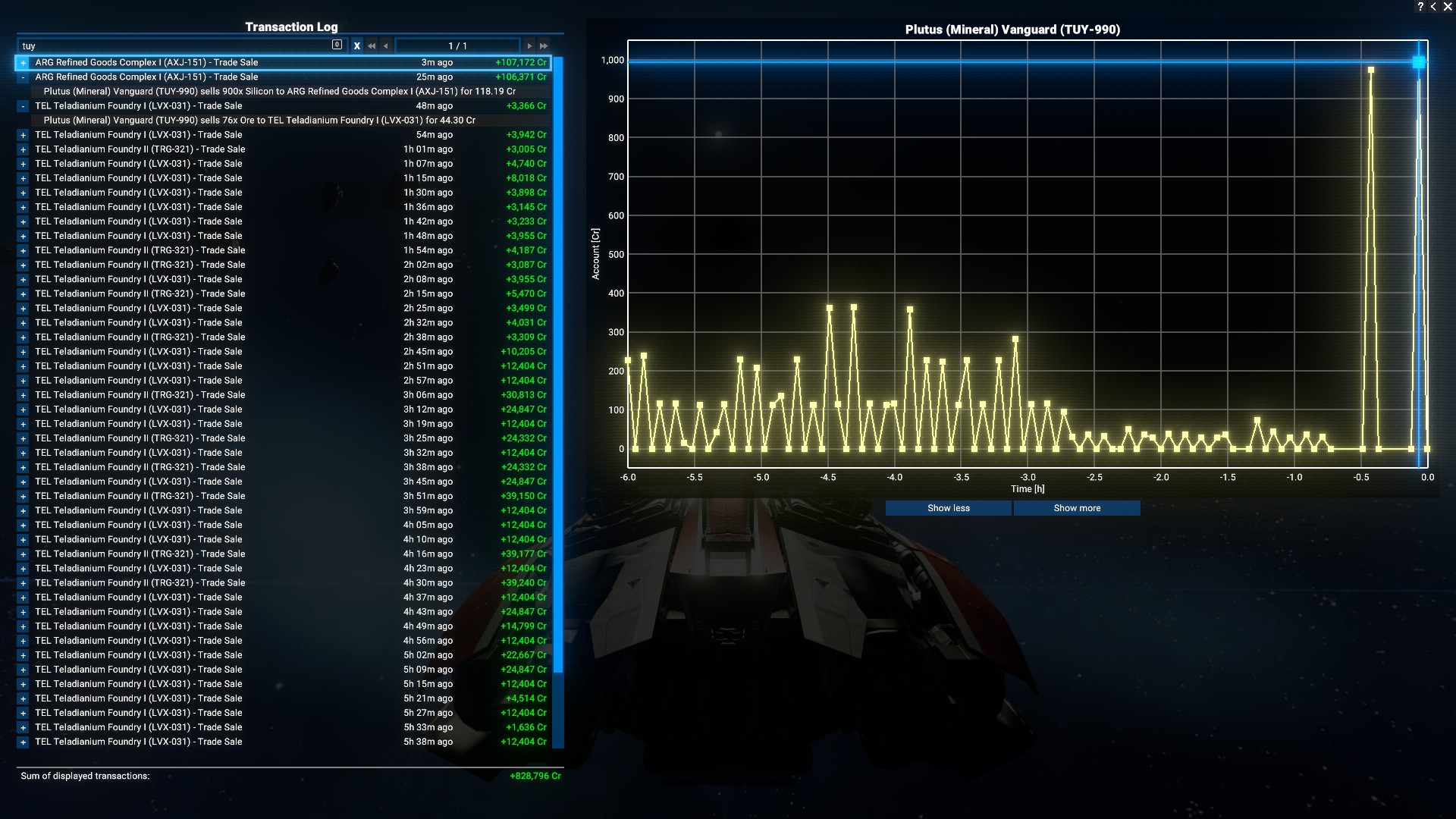Select the +39,150 Cr transaction amount
Image resolution: width=1456 pixels, height=819 pixels.
(x=523, y=496)
